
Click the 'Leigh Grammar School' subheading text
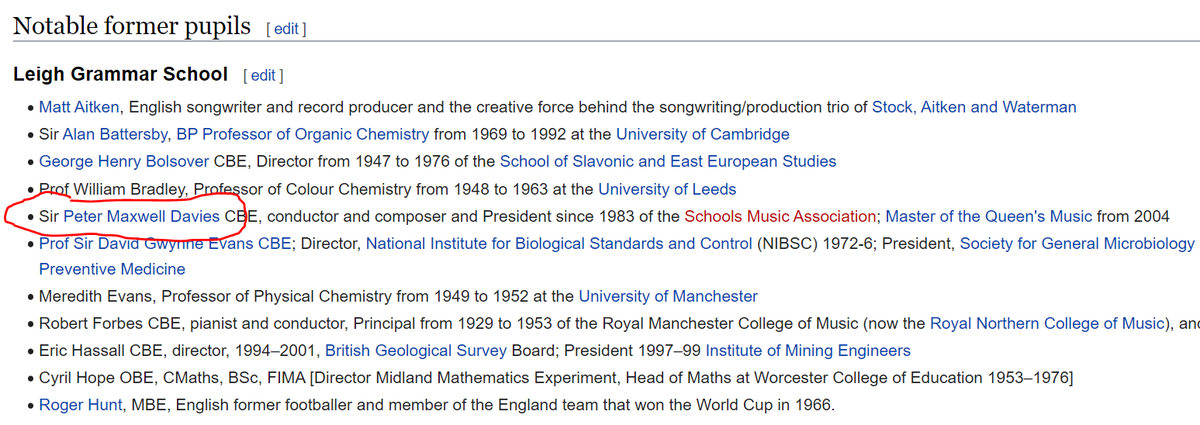click(x=121, y=75)
